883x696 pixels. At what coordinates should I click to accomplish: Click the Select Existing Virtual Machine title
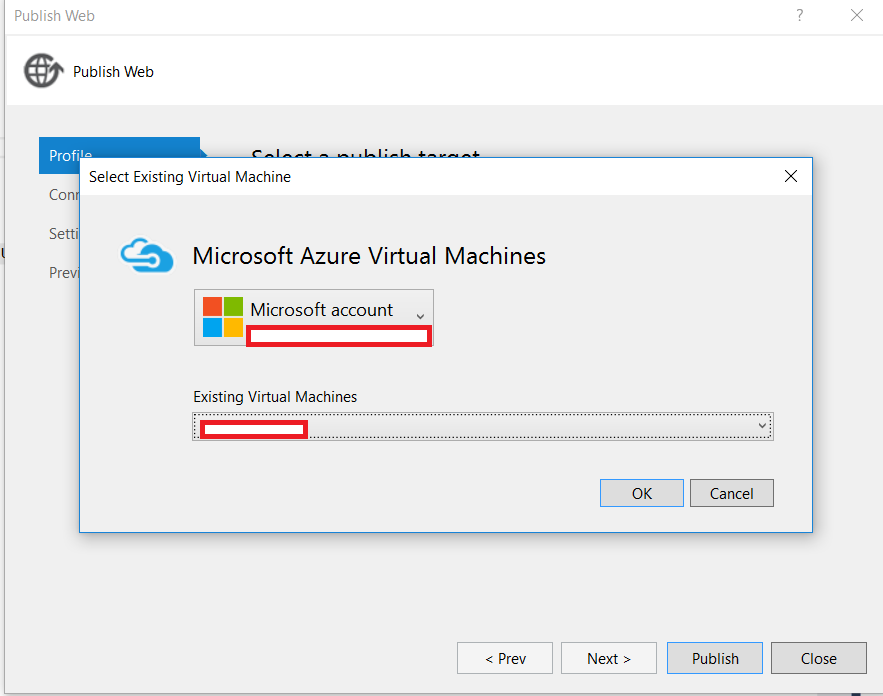pos(190,177)
